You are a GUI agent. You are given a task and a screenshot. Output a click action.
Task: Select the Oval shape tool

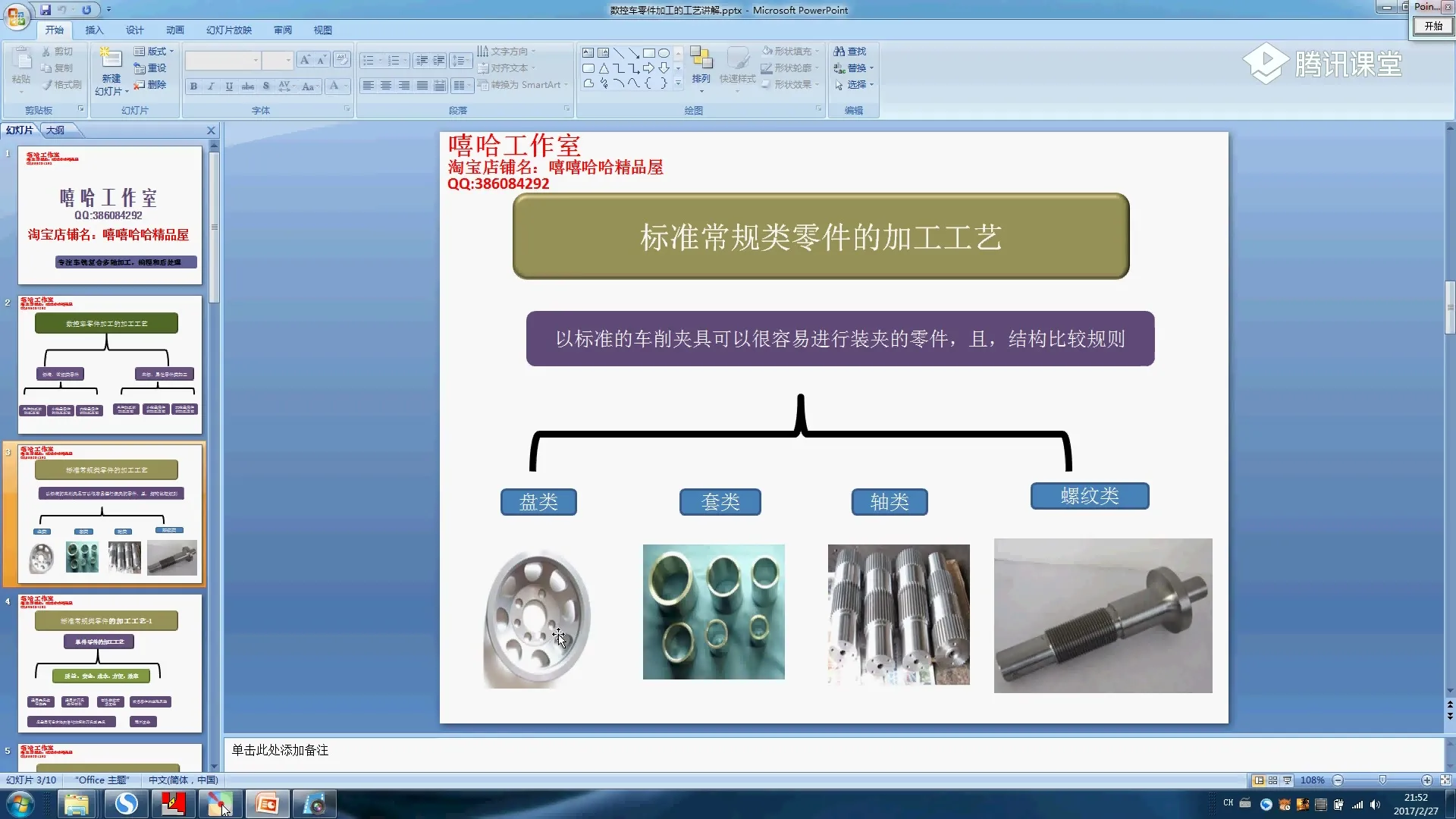(662, 52)
